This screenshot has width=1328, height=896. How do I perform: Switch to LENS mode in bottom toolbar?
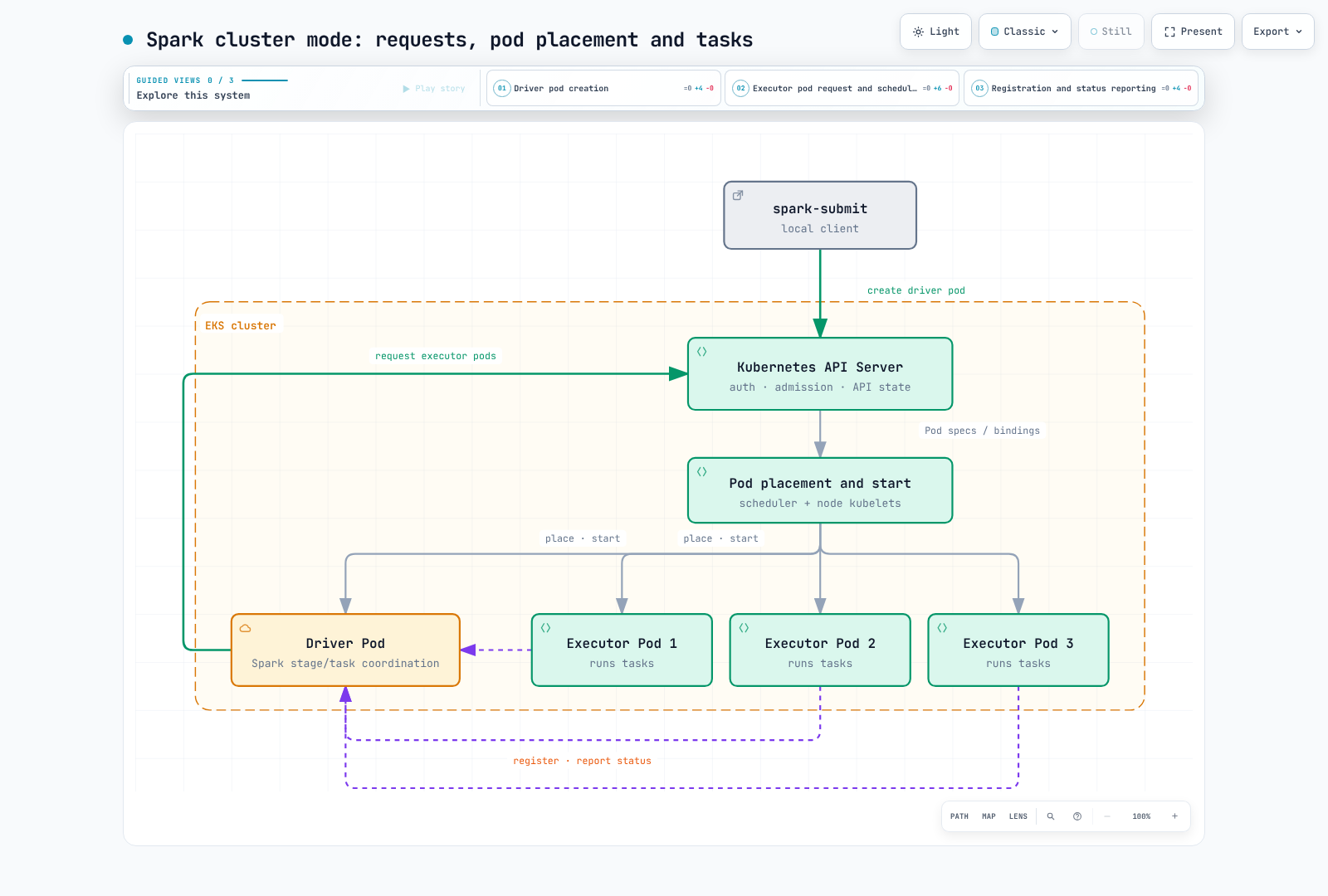(x=1018, y=816)
